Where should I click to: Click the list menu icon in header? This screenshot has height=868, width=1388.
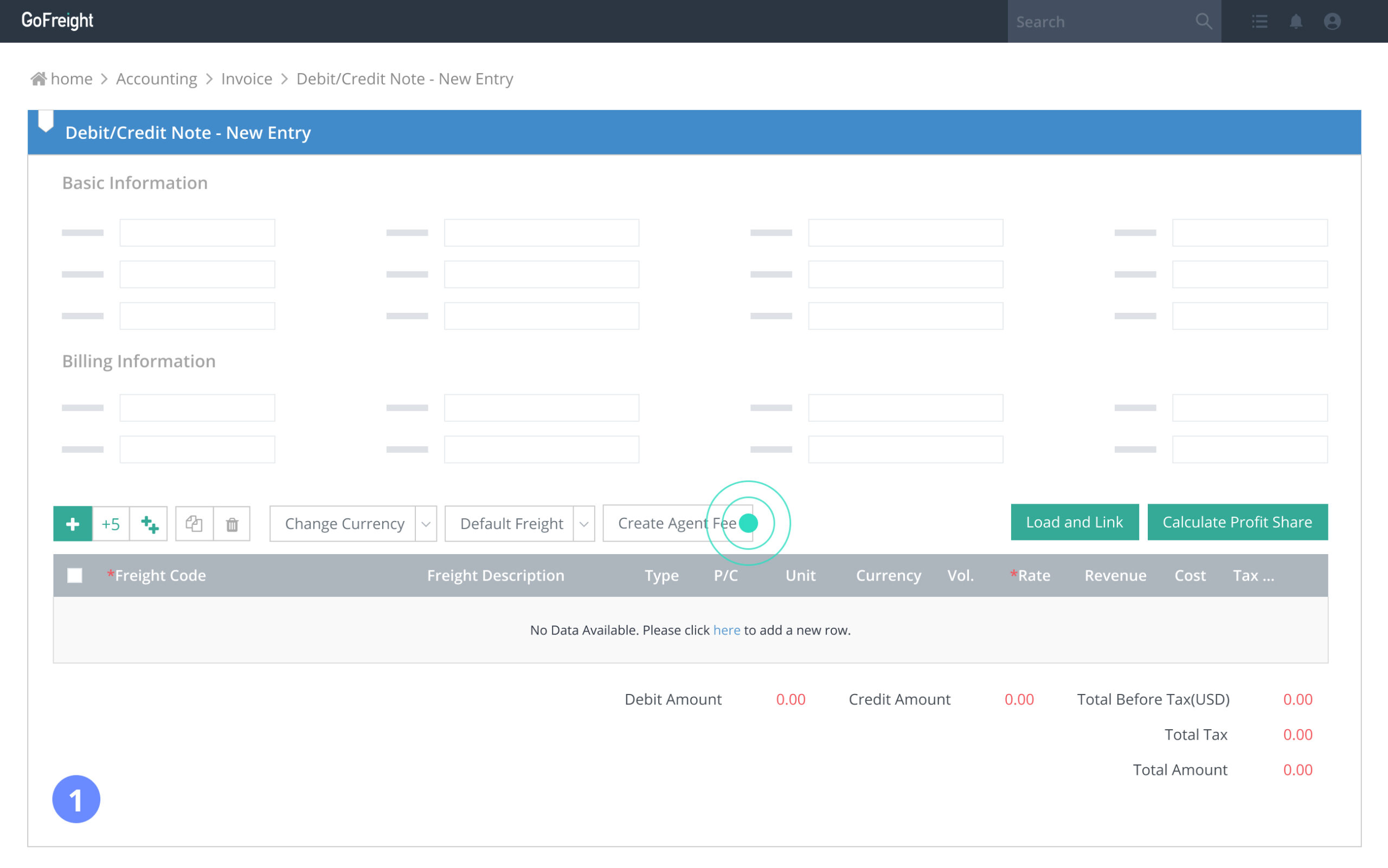click(x=1260, y=21)
